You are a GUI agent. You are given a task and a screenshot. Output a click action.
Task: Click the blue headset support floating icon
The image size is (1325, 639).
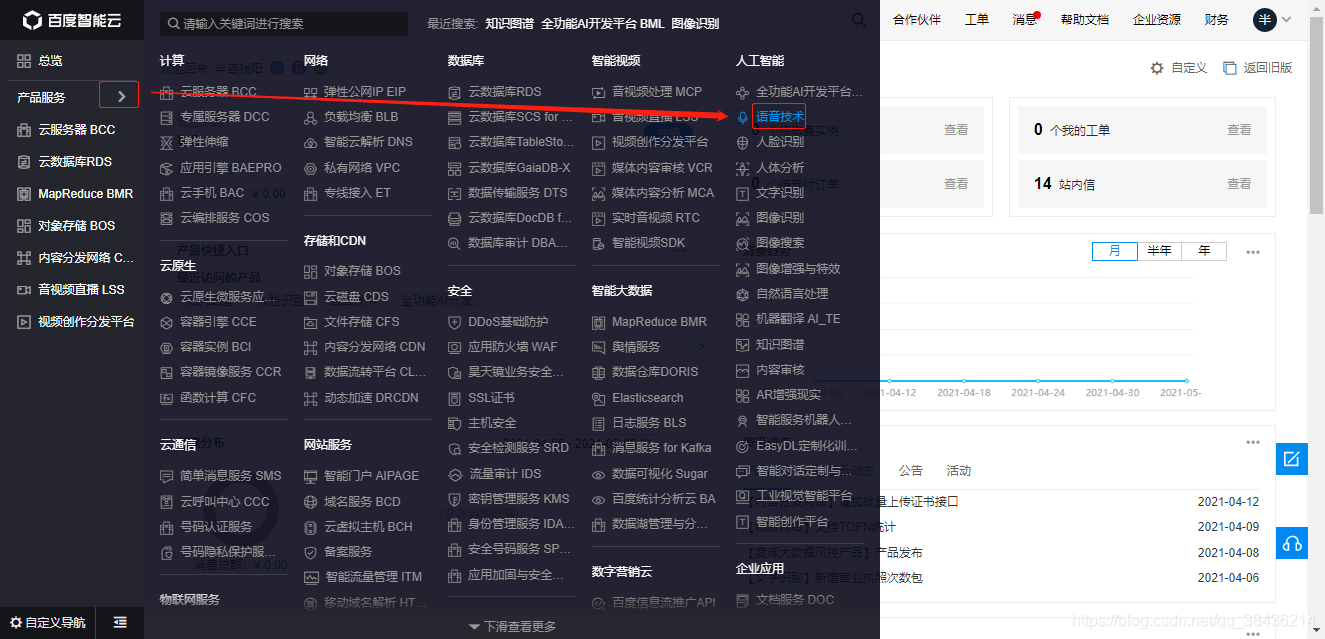pyautogui.click(x=1291, y=543)
